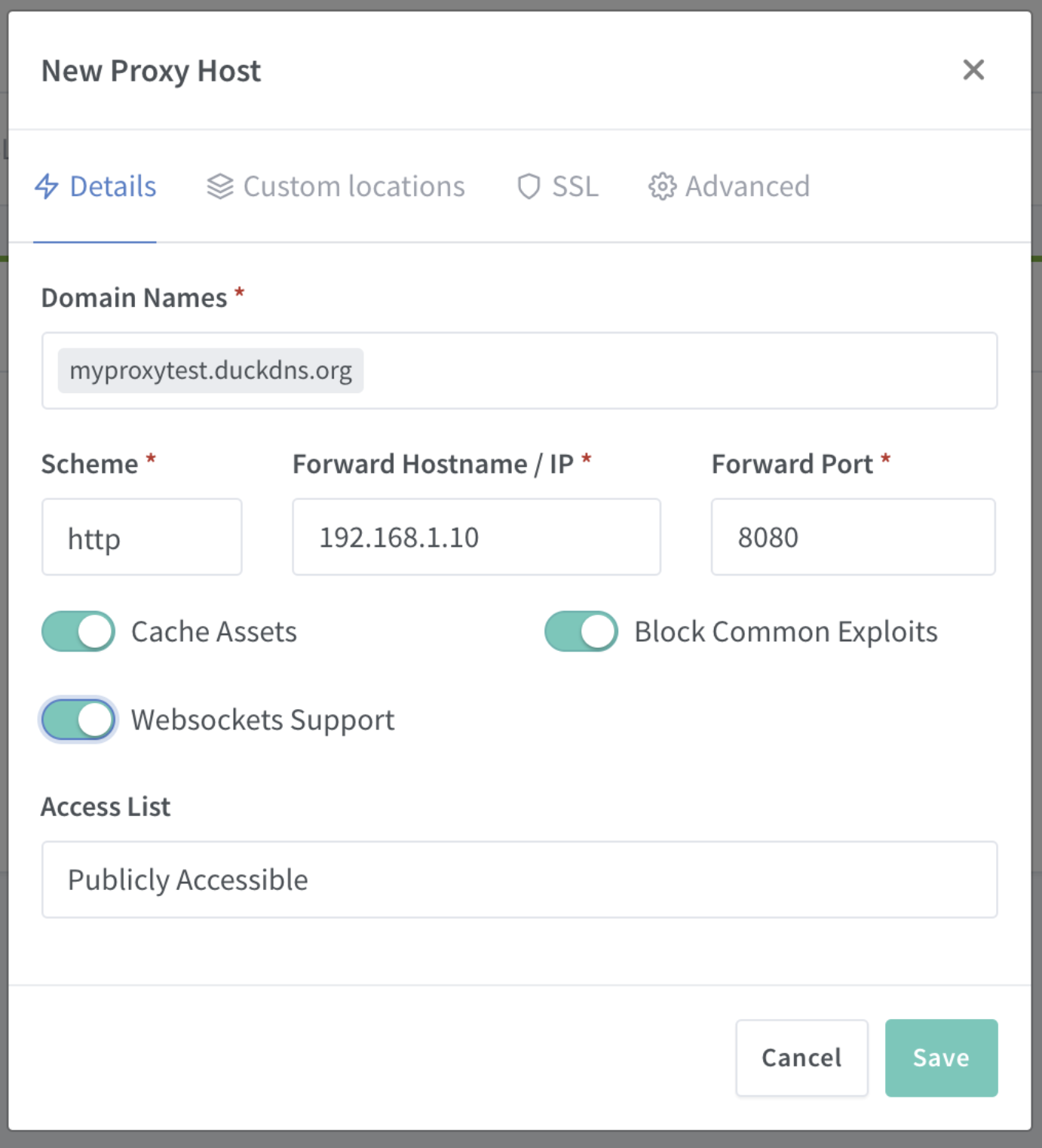The height and width of the screenshot is (1148, 1042).
Task: Open the Scheme dropdown showing http
Action: click(x=142, y=537)
